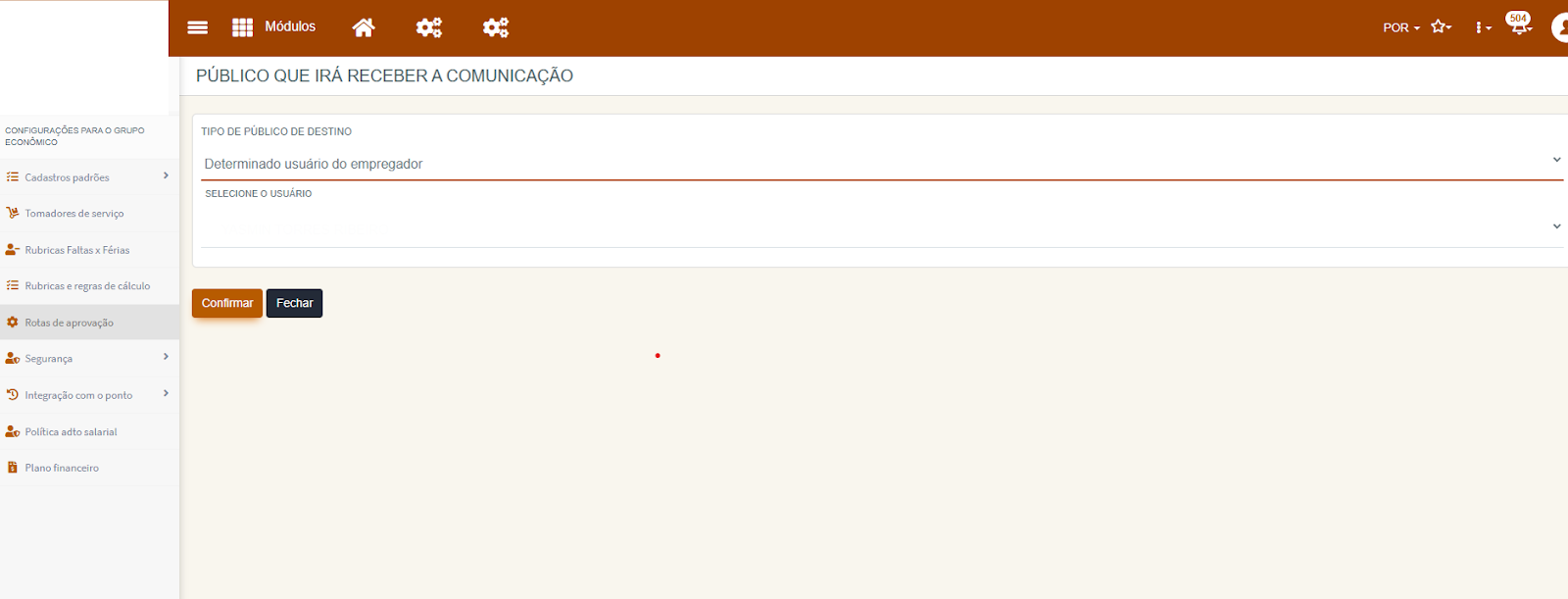This screenshot has width=1568, height=599.
Task: Open the vertical dots options menu
Action: tap(1483, 27)
